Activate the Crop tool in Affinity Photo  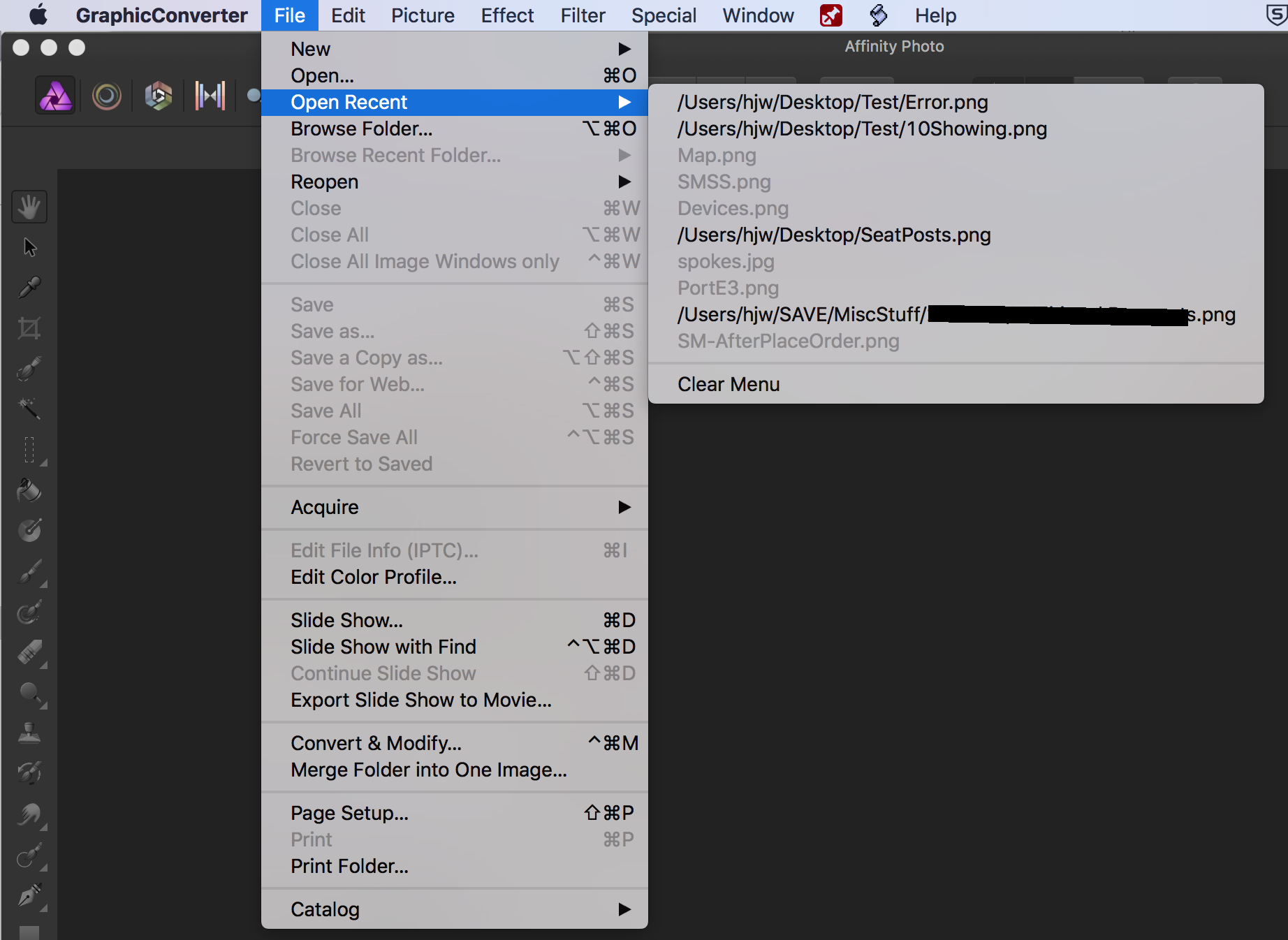click(x=29, y=328)
